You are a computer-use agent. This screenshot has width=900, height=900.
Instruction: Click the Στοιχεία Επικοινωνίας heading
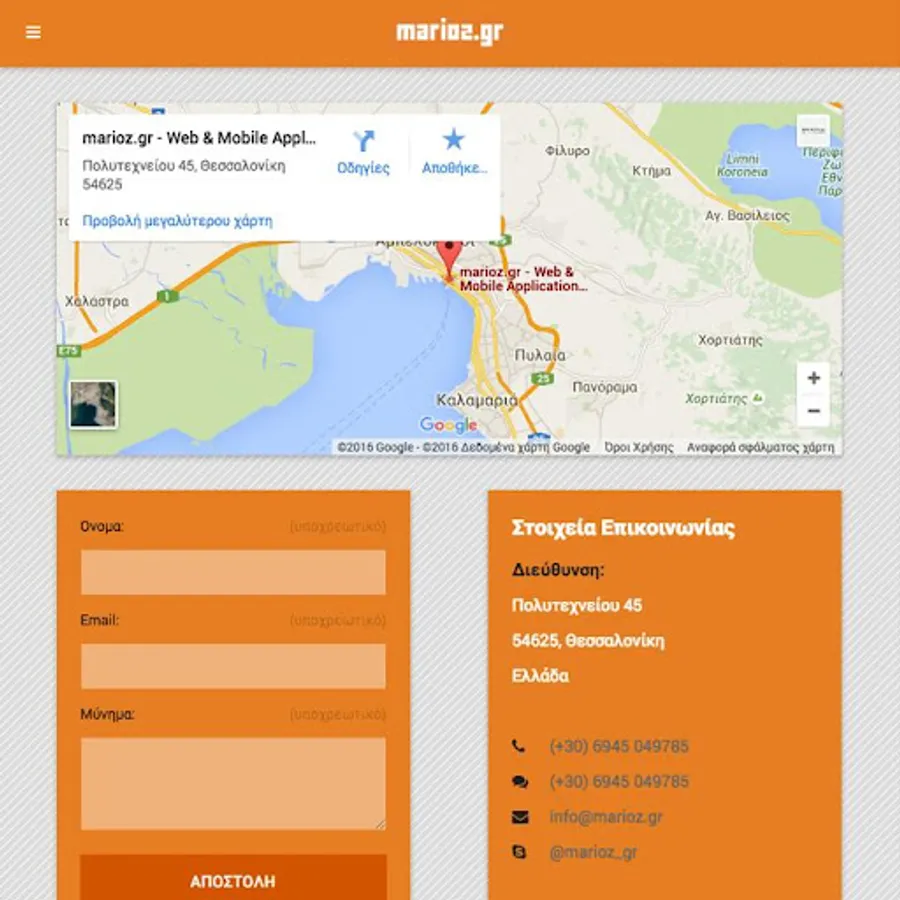(623, 527)
